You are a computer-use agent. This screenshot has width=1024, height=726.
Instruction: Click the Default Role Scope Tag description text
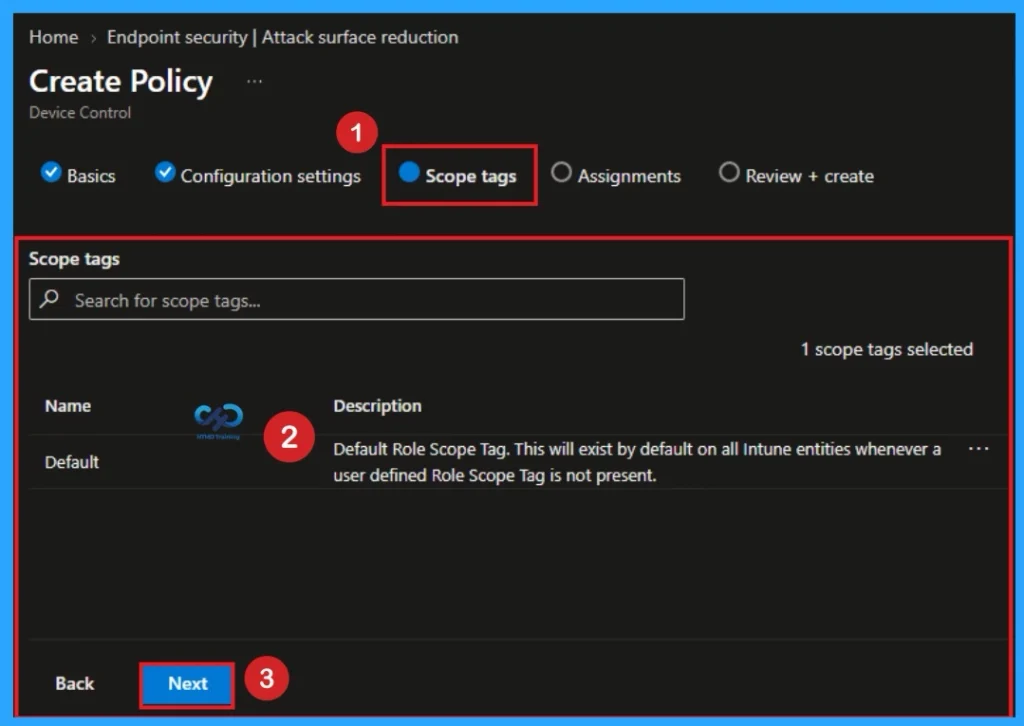[x=637, y=462]
